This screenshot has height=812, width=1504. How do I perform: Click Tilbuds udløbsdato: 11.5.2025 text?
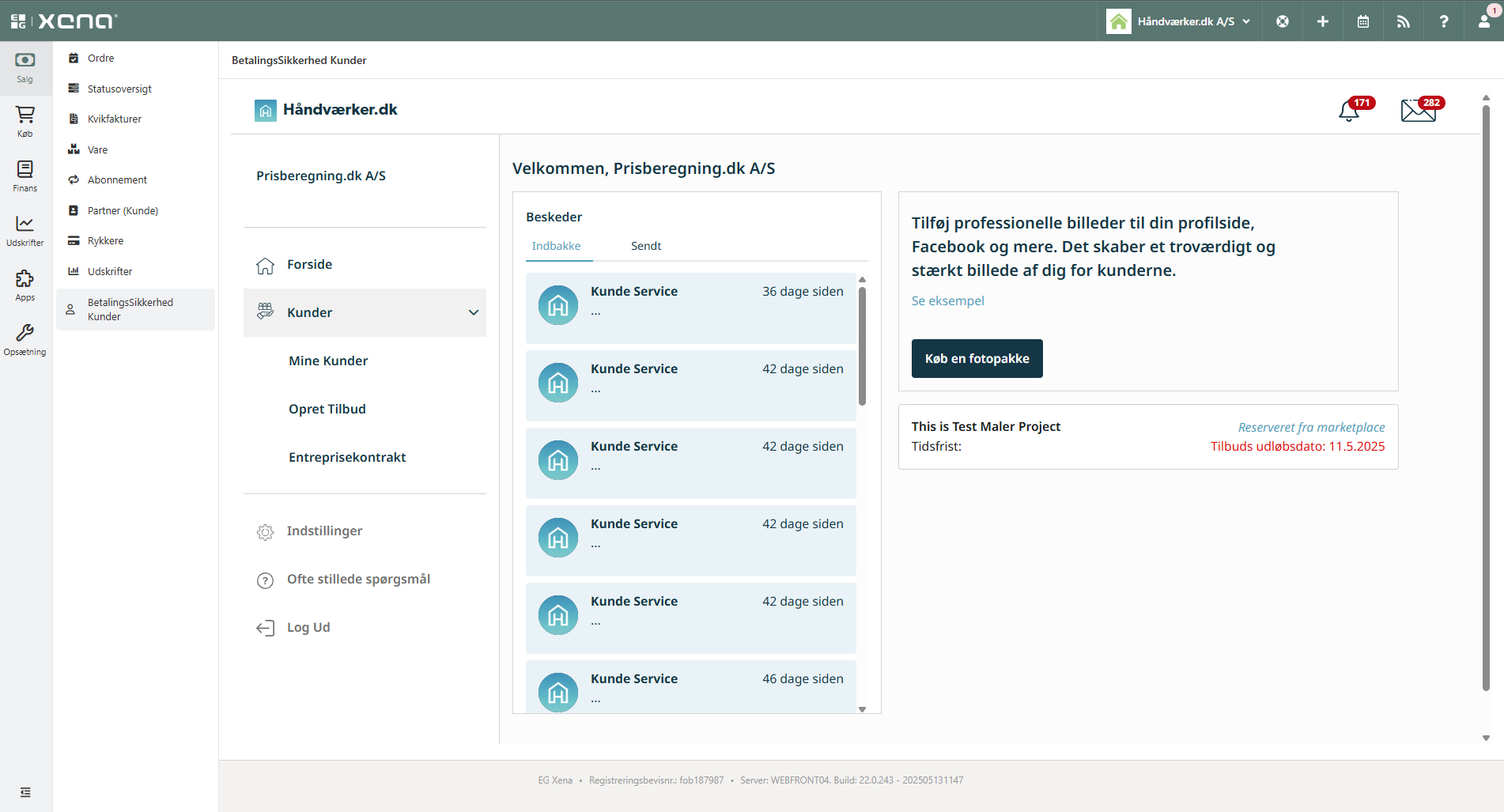coord(1298,446)
